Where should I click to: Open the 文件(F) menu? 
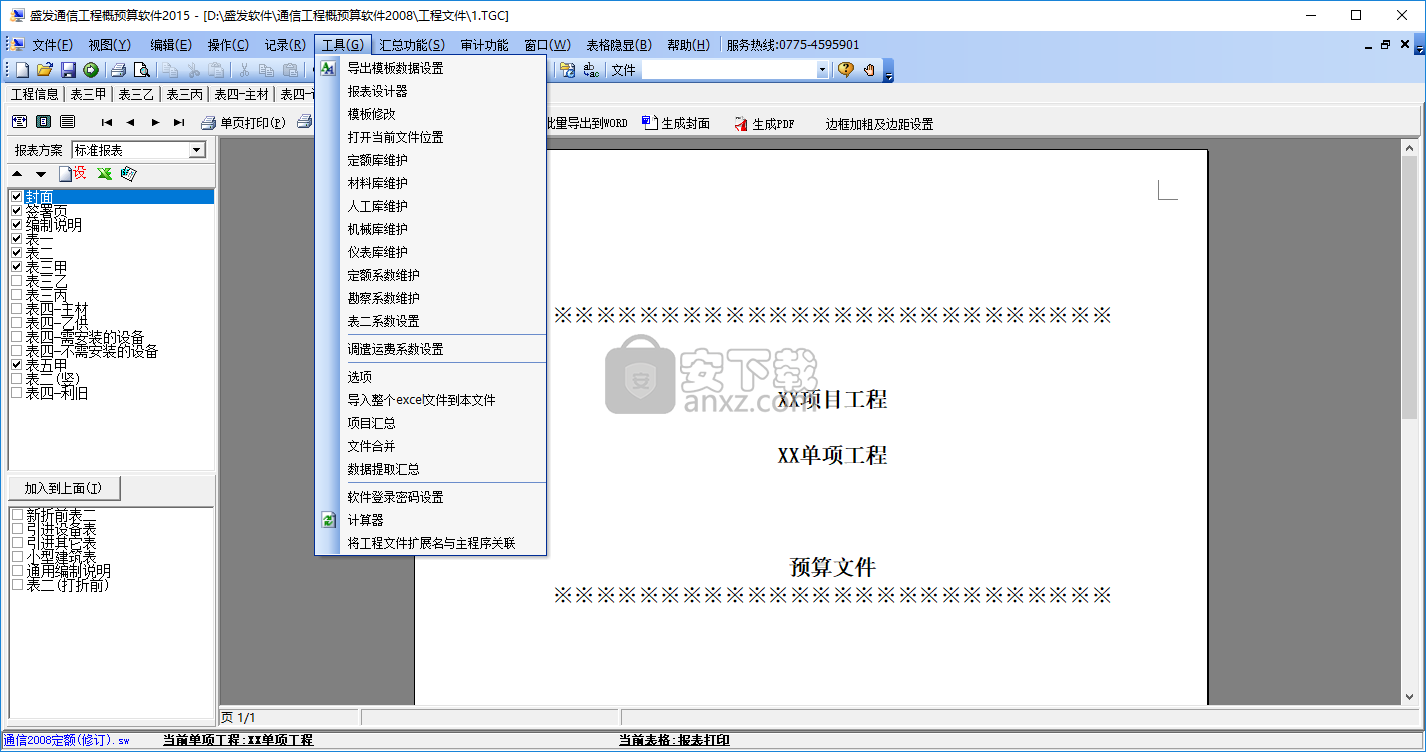52,45
